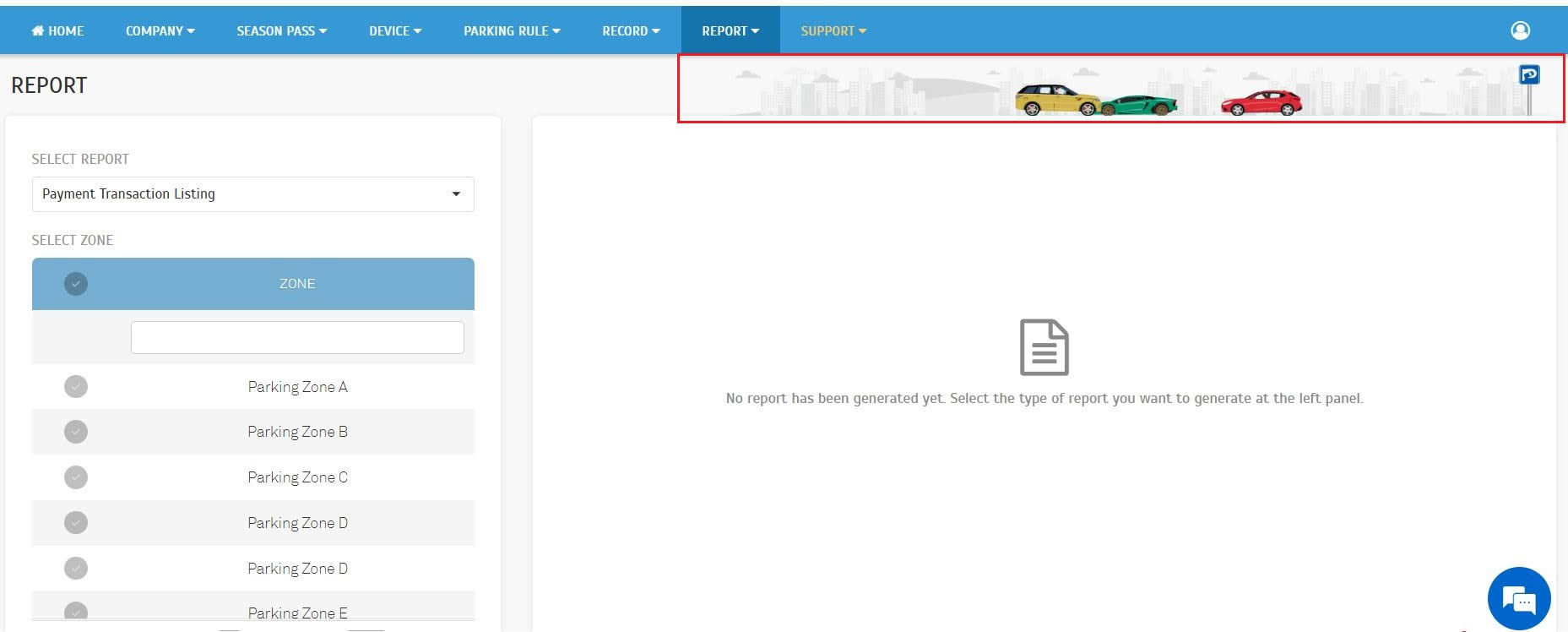The image size is (1568, 632).
Task: Open the user profile icon
Action: (x=1520, y=30)
